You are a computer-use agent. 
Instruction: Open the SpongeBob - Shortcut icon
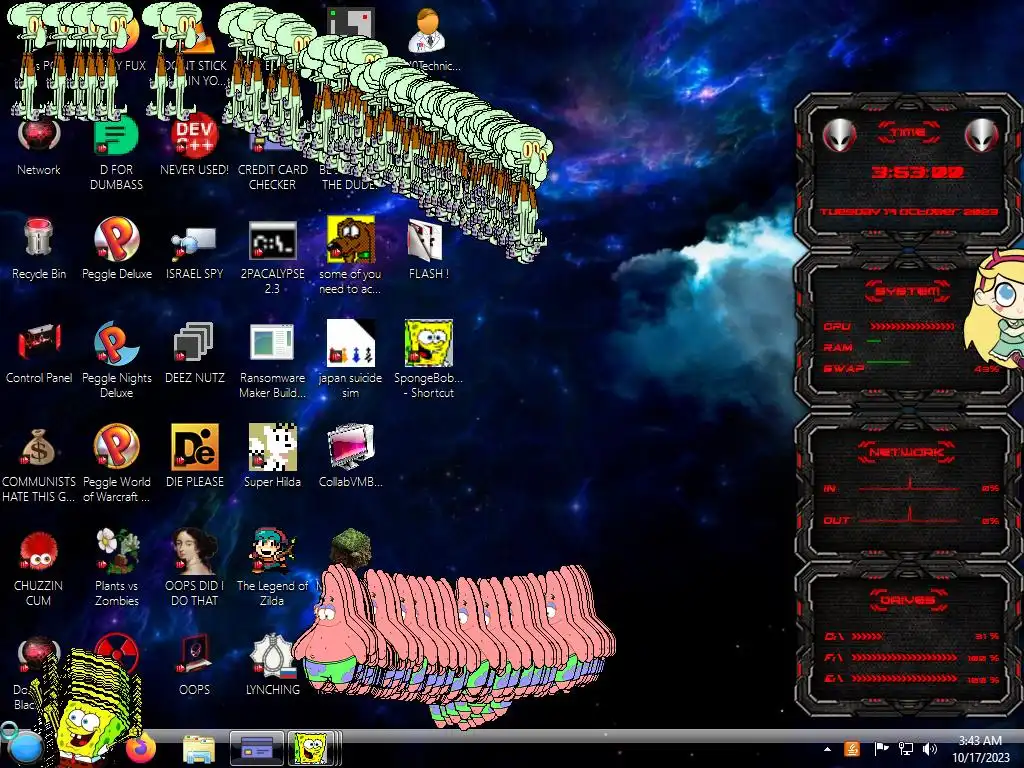pos(428,359)
